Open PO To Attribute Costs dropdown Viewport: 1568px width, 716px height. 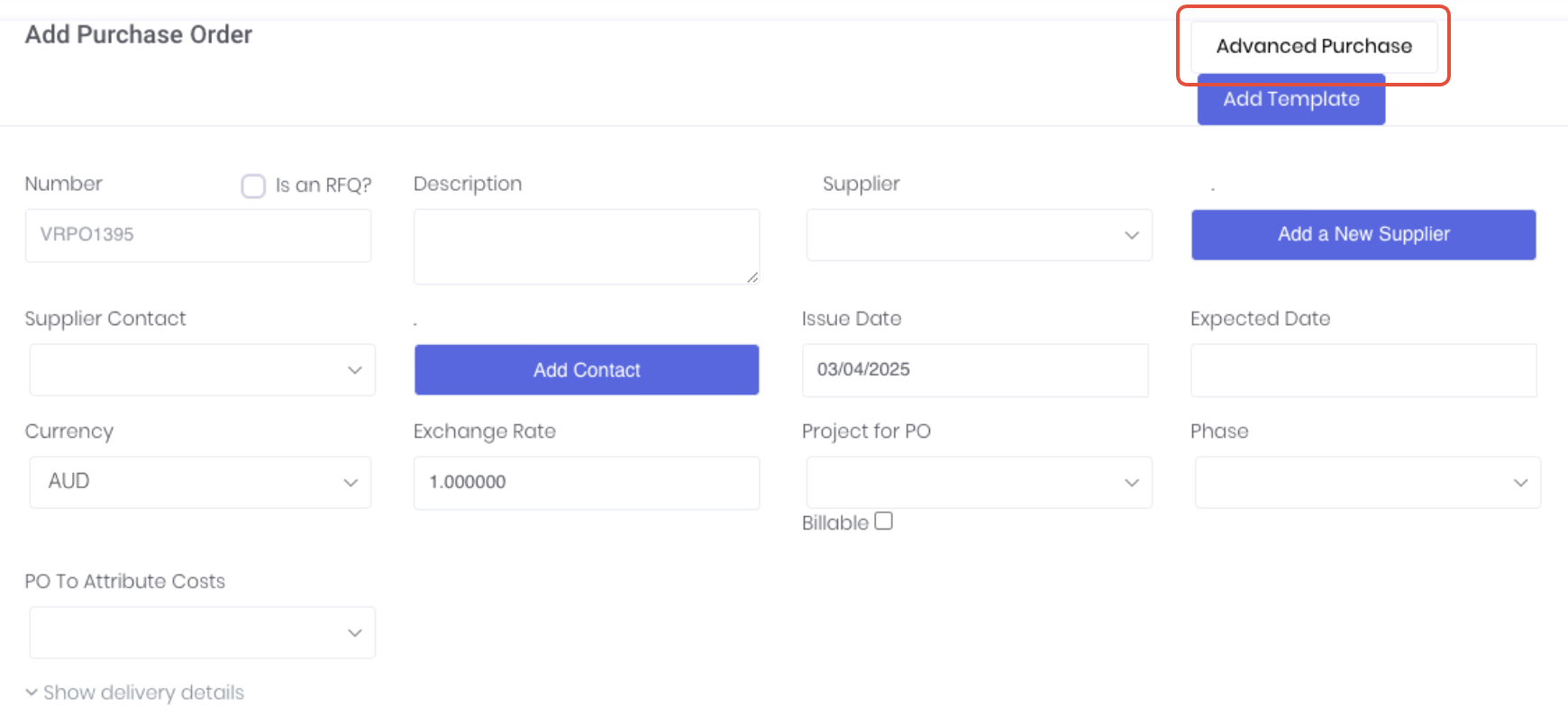[202, 632]
